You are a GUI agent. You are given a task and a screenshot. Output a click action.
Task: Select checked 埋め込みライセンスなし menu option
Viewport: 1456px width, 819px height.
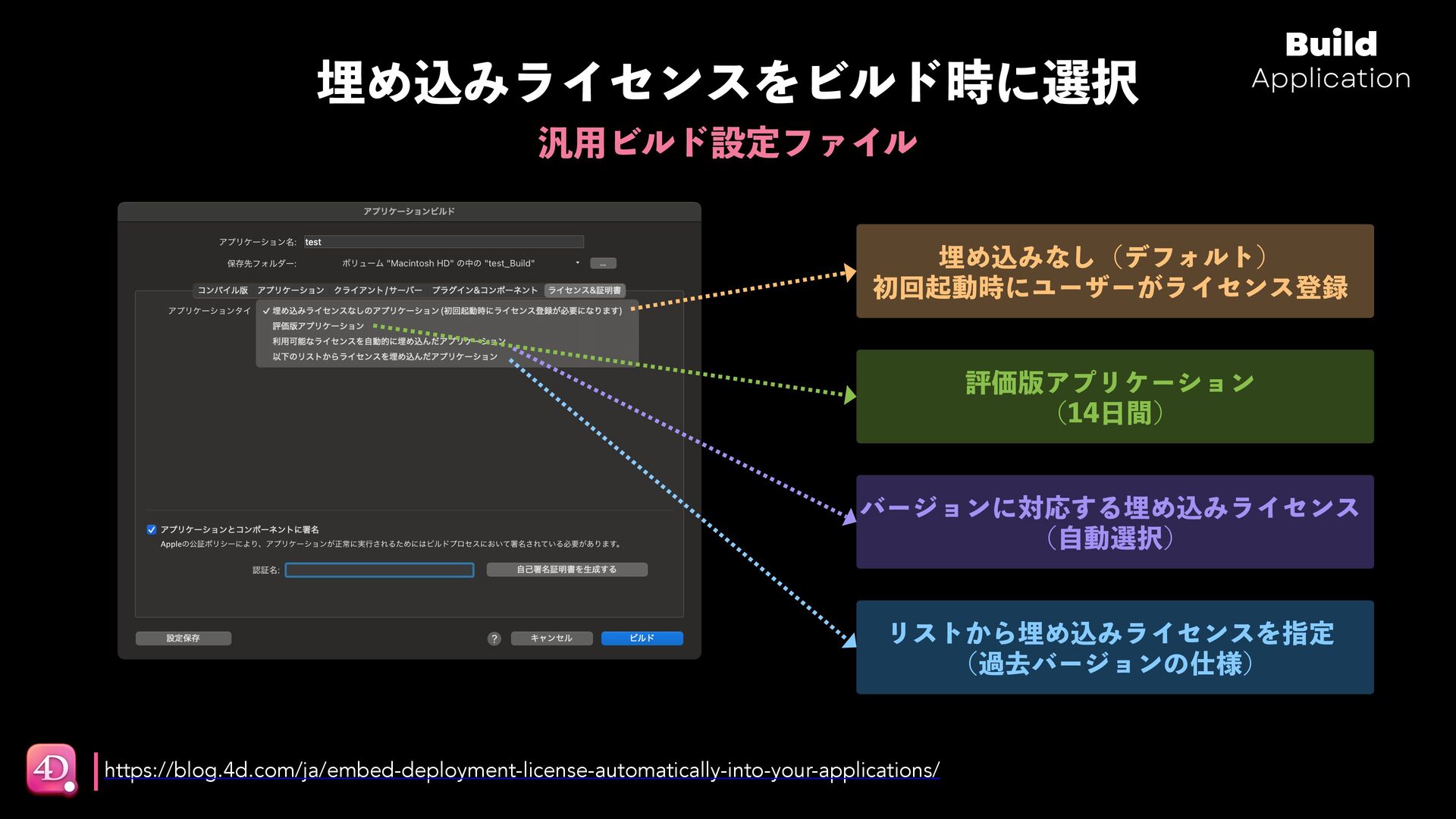coord(446,311)
